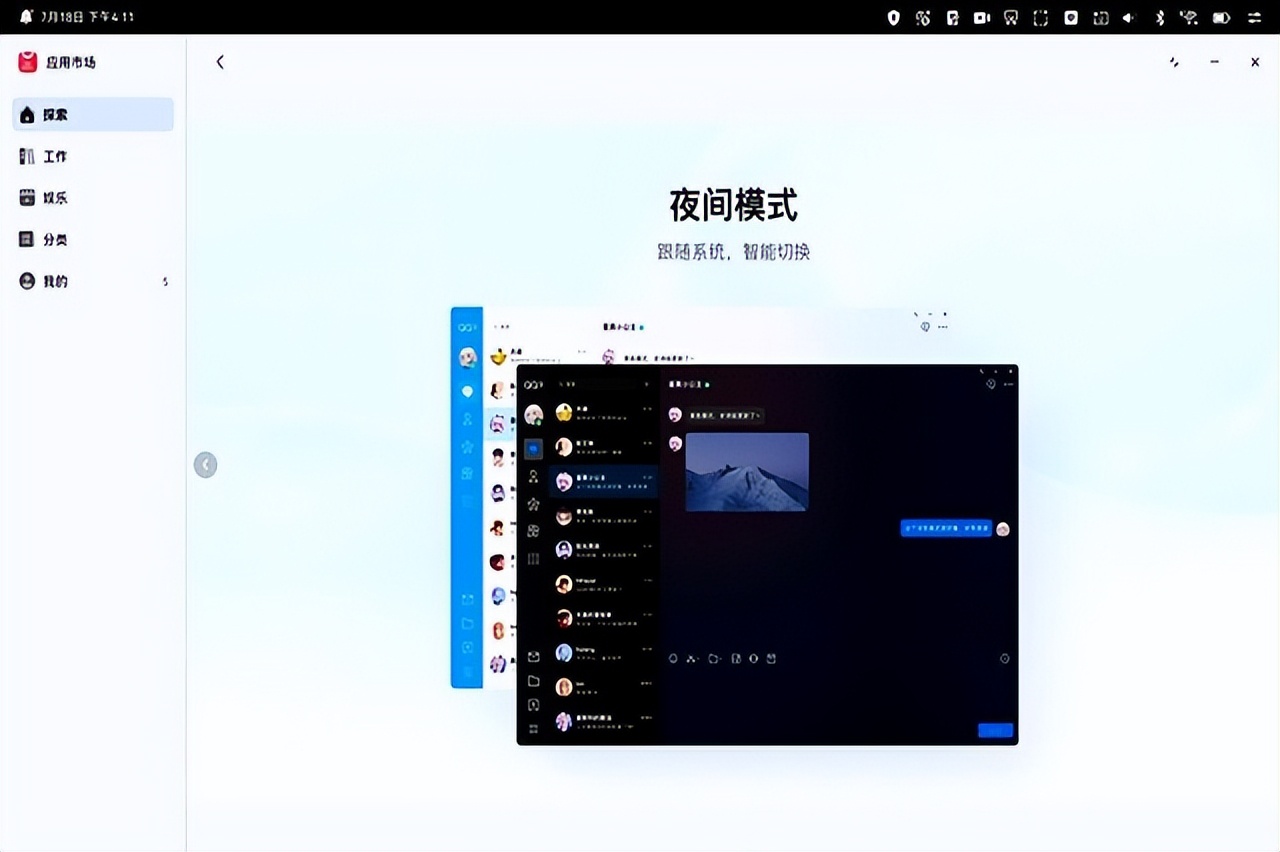
Task: Click the red 应用市场 app logo
Action: 28,62
